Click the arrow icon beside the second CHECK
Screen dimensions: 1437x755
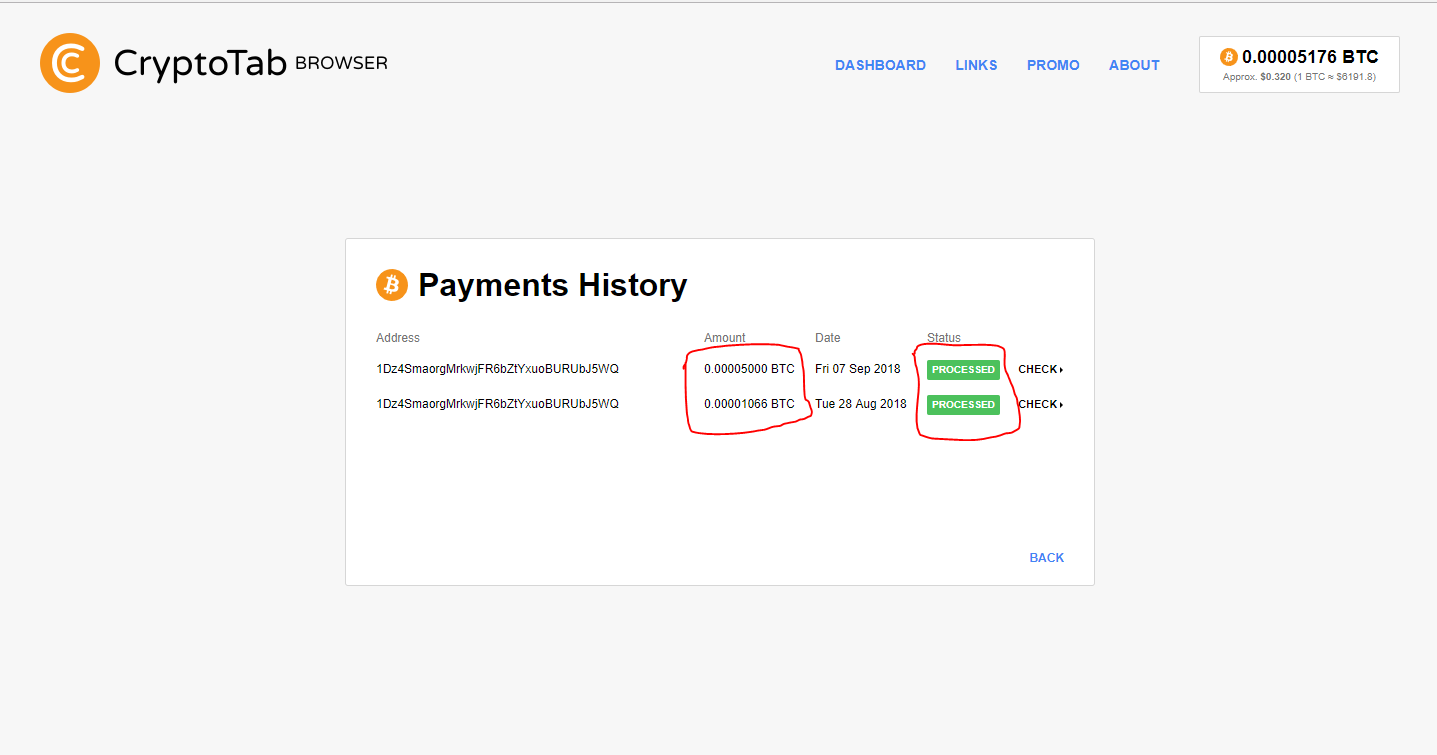click(x=1063, y=404)
